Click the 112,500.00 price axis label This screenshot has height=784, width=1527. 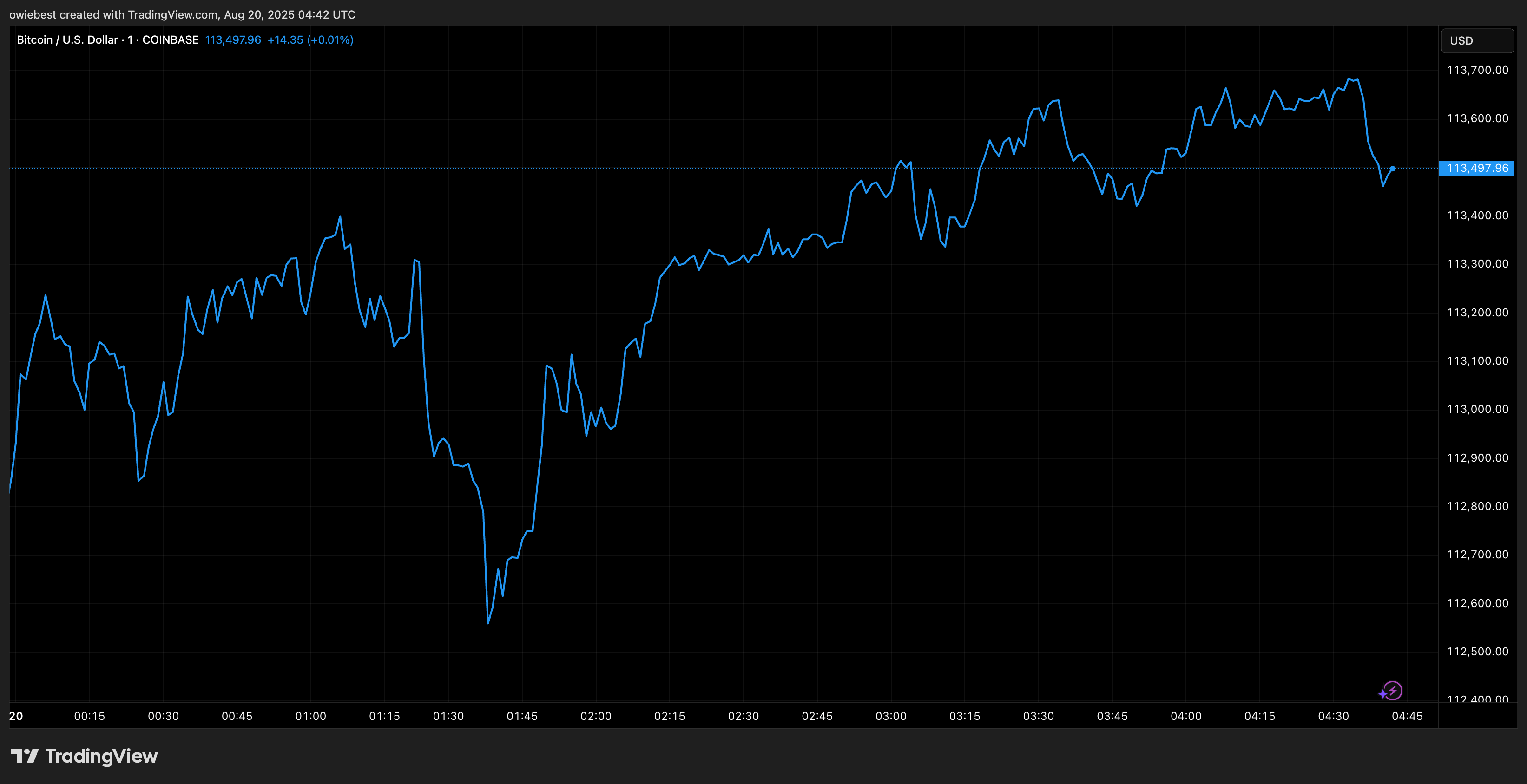1477,651
